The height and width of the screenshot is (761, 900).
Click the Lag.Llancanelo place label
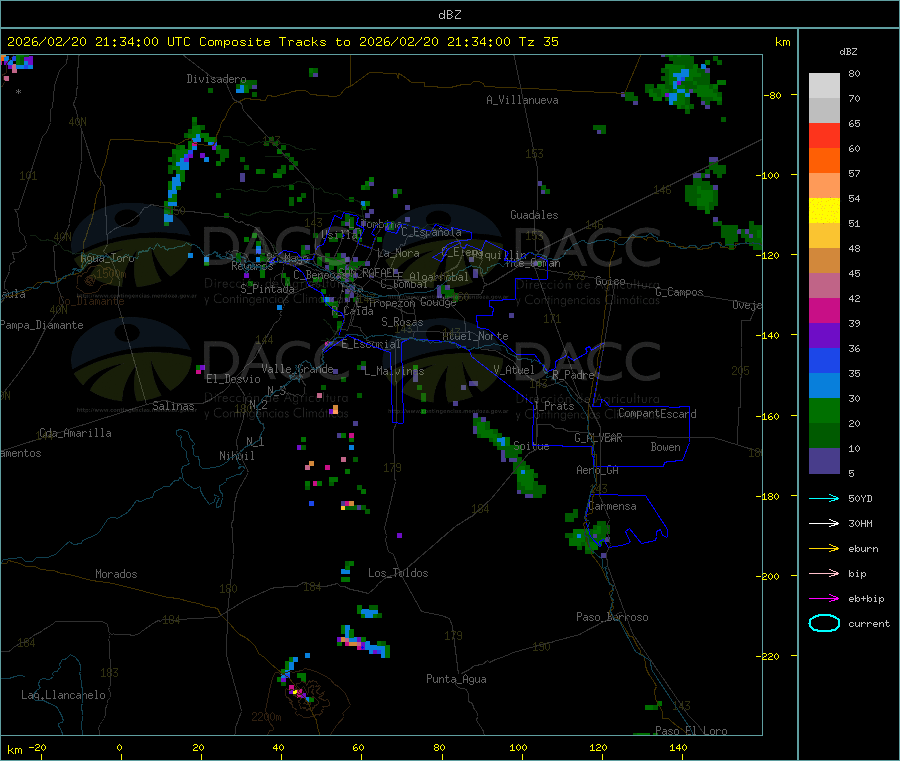pyautogui.click(x=63, y=695)
